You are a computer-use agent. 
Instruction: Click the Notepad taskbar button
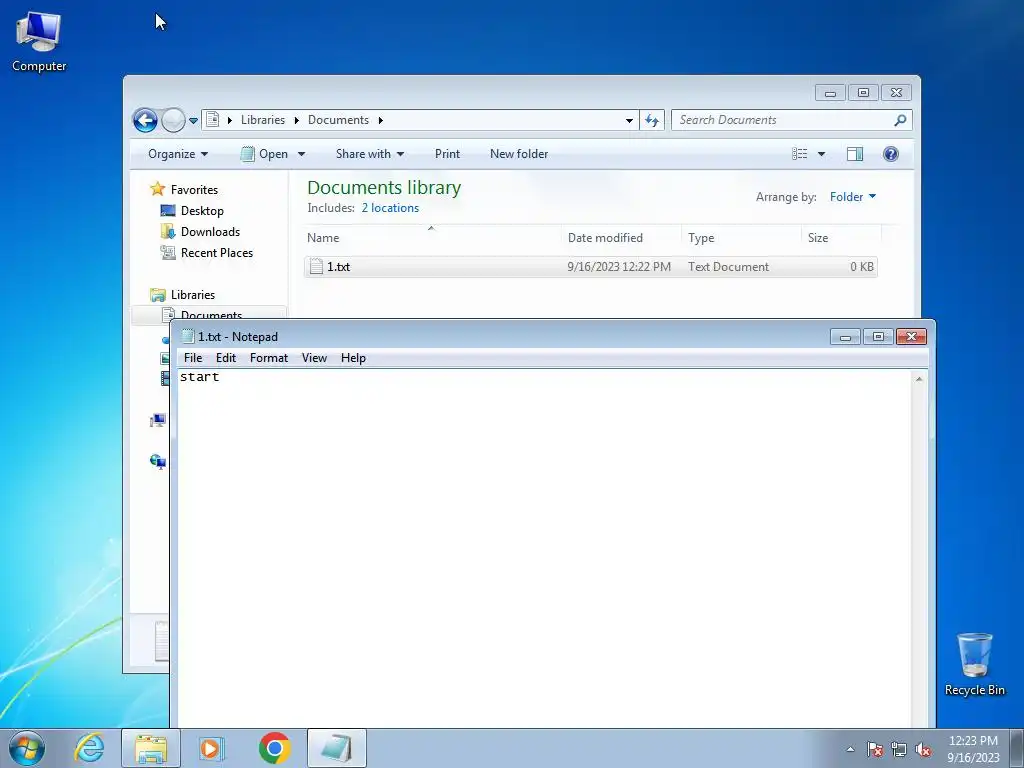pyautogui.click(x=336, y=748)
